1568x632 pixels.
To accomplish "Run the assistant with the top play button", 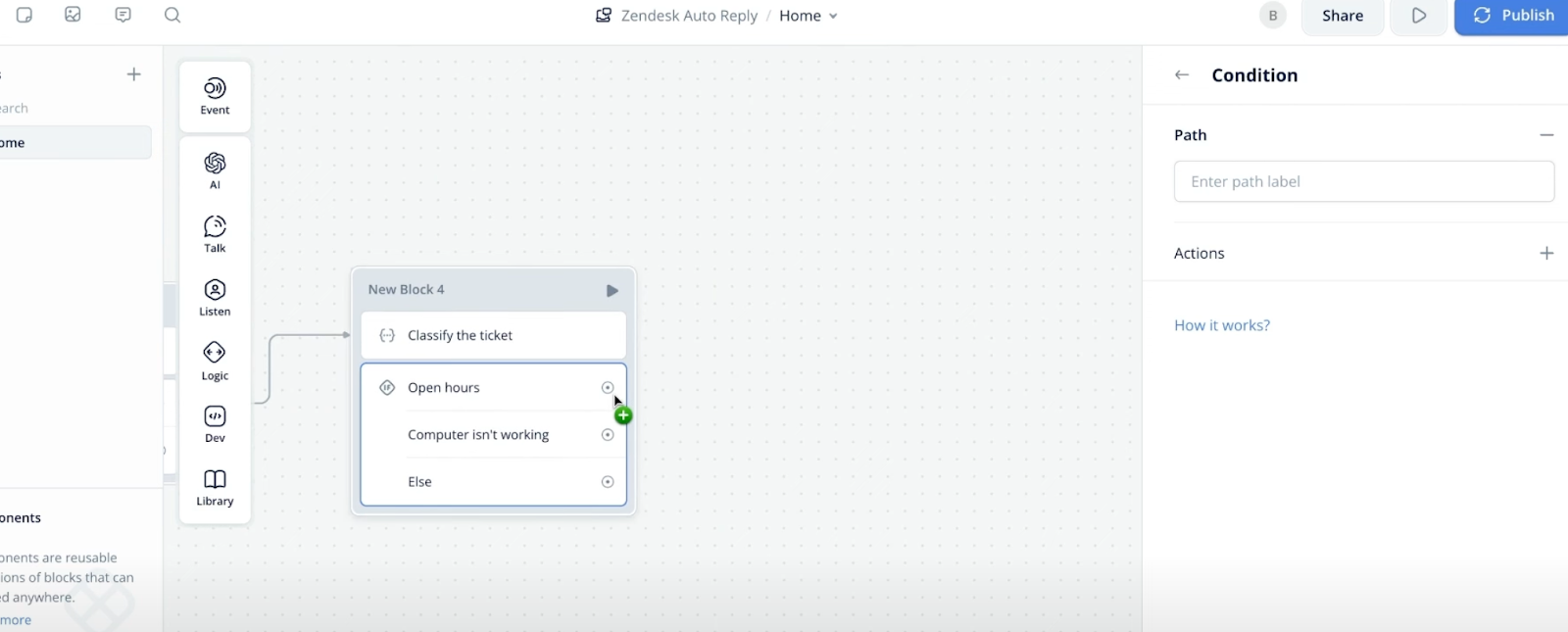I will (1418, 16).
